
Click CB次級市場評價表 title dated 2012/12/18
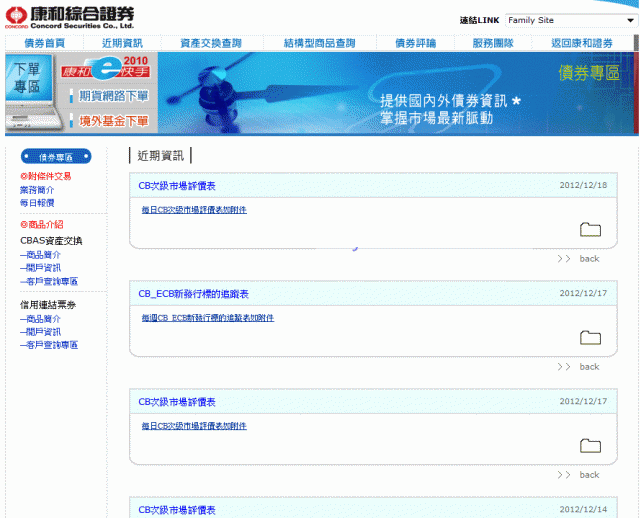pos(177,186)
